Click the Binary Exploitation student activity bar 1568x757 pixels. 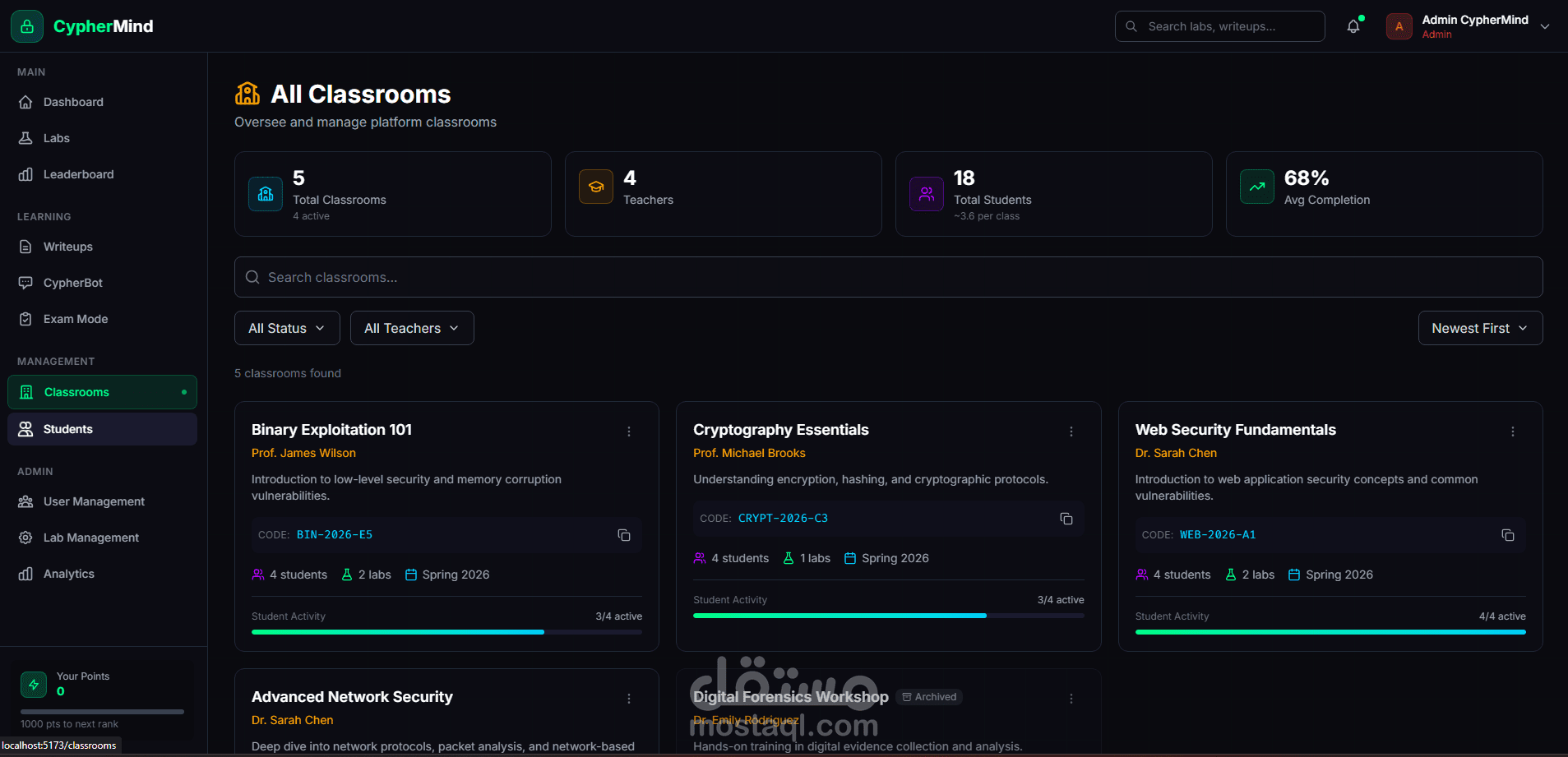(x=446, y=632)
